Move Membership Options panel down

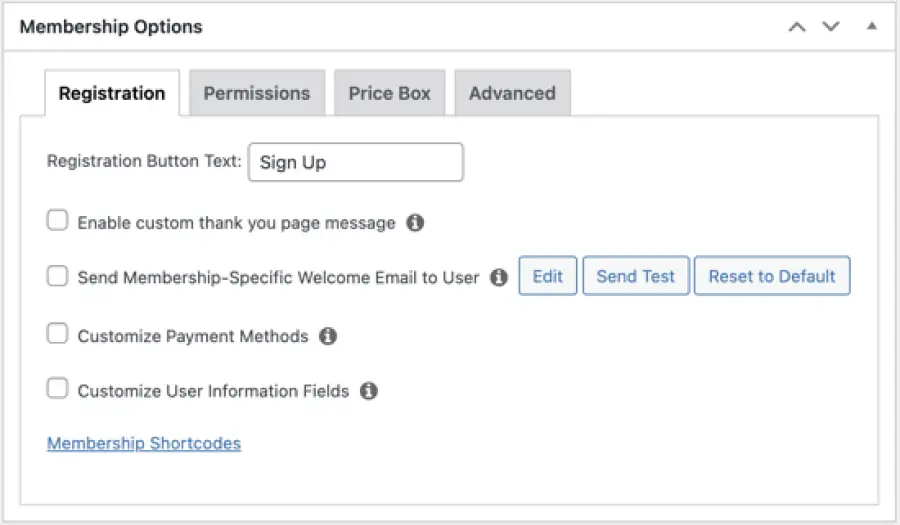point(831,26)
